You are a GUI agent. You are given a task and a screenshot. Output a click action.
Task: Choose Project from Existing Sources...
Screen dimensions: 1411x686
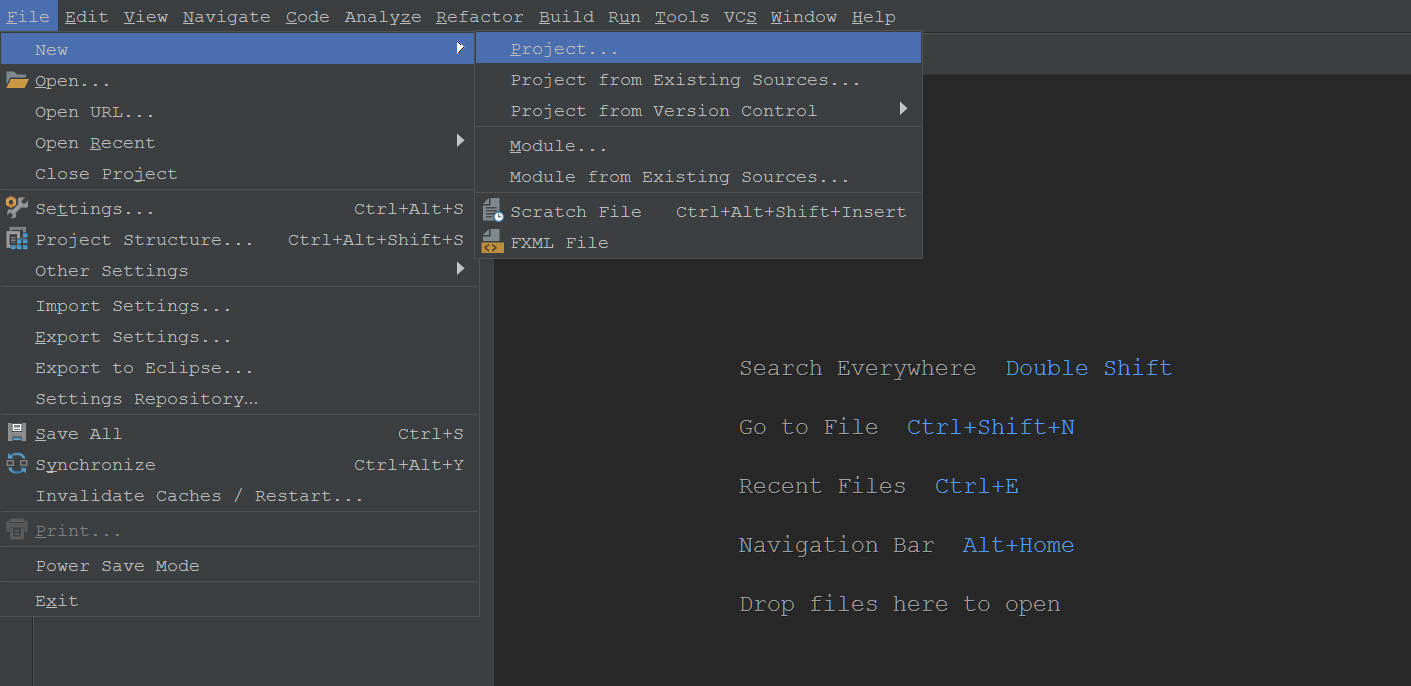[698, 80]
